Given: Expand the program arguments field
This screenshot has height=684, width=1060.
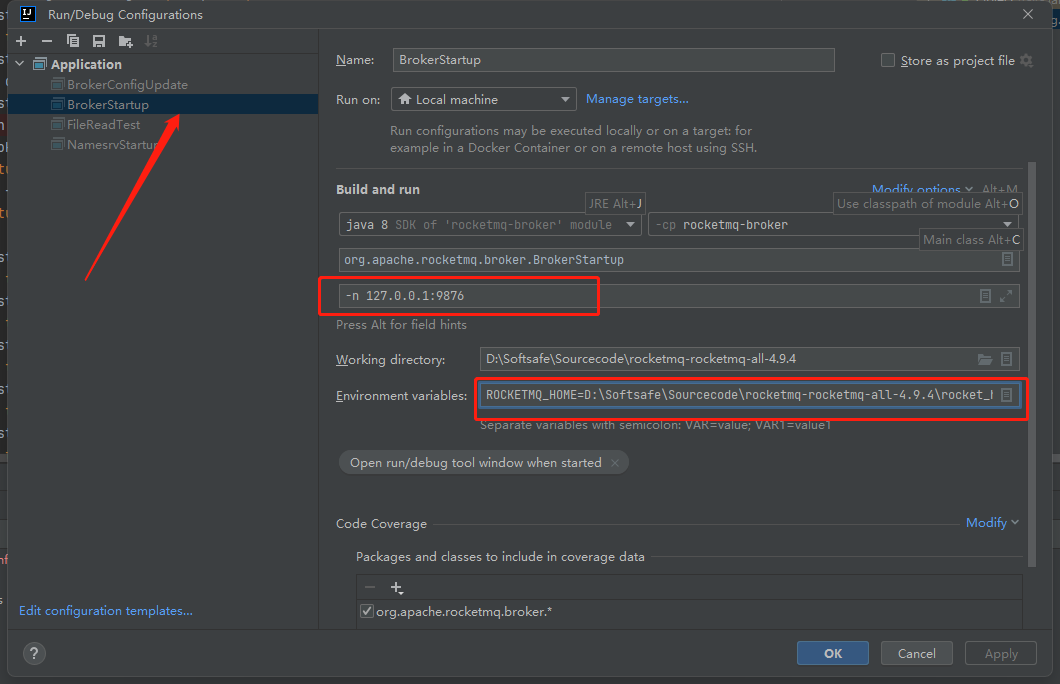Looking at the screenshot, I should click(x=1006, y=296).
